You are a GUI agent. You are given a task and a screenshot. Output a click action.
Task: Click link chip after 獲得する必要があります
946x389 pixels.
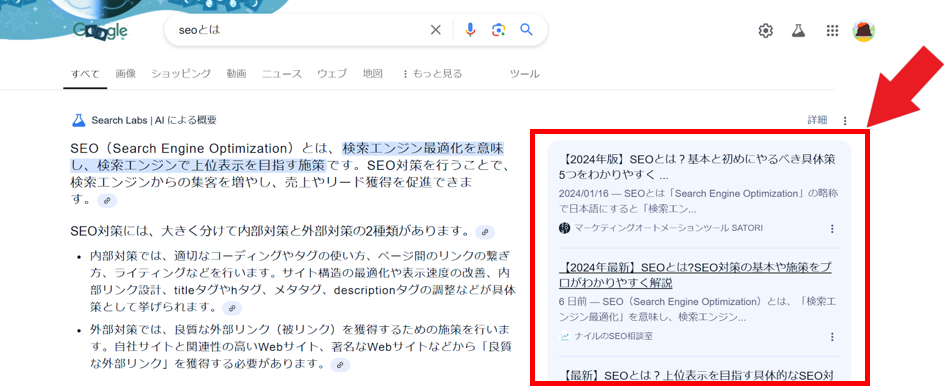click(x=340, y=365)
